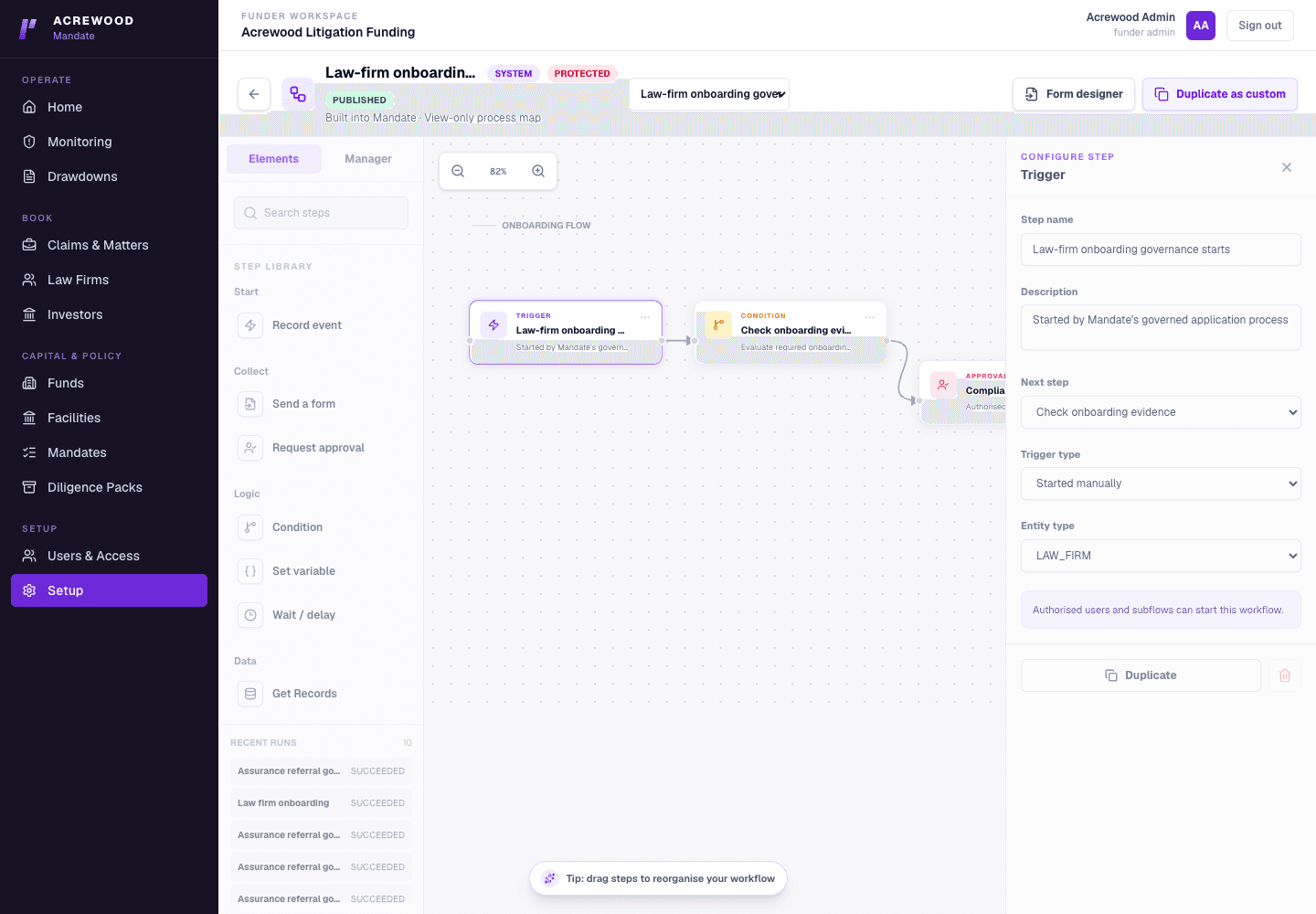Click the Diligence Packs archive icon
The width and height of the screenshot is (1316, 914).
point(29,487)
